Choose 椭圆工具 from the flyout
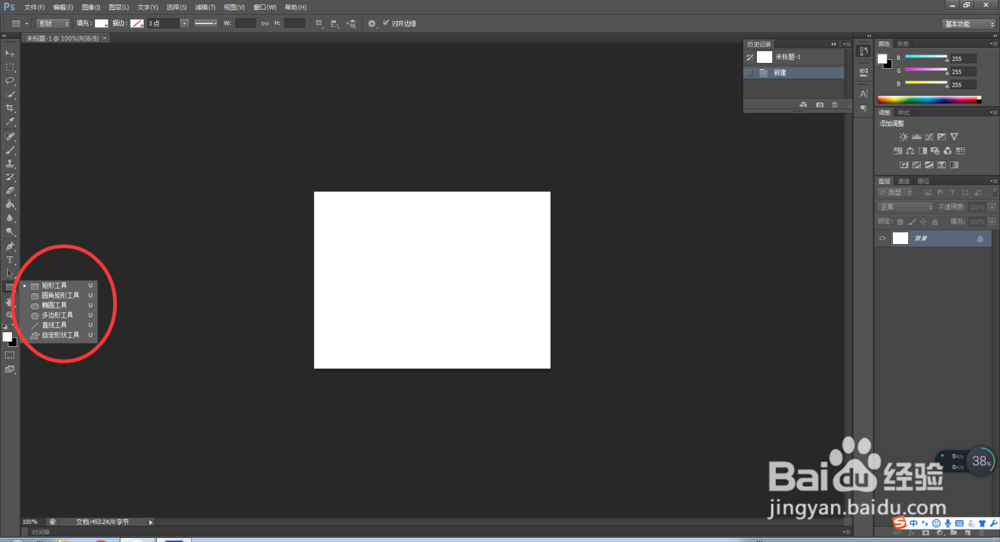The height and width of the screenshot is (542, 1000). point(59,305)
